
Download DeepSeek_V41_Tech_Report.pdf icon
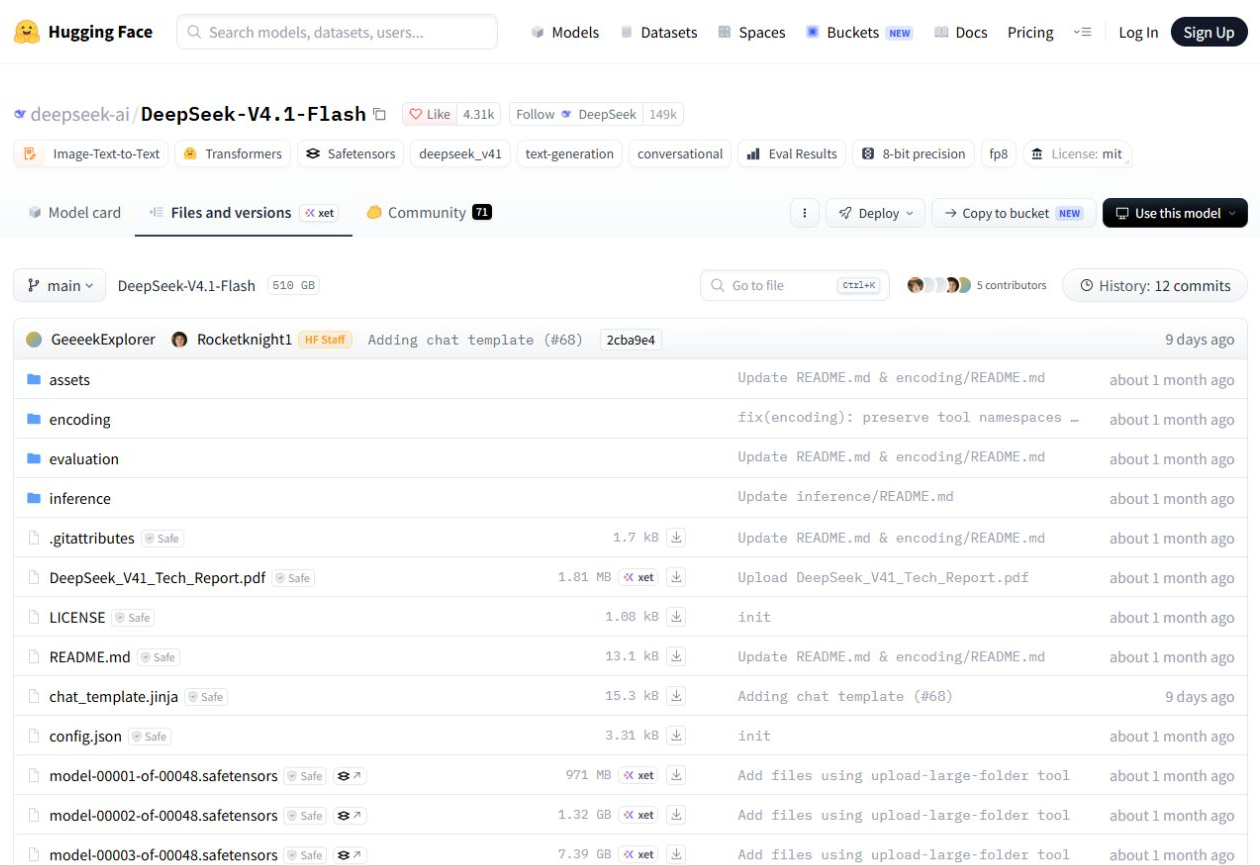click(677, 577)
